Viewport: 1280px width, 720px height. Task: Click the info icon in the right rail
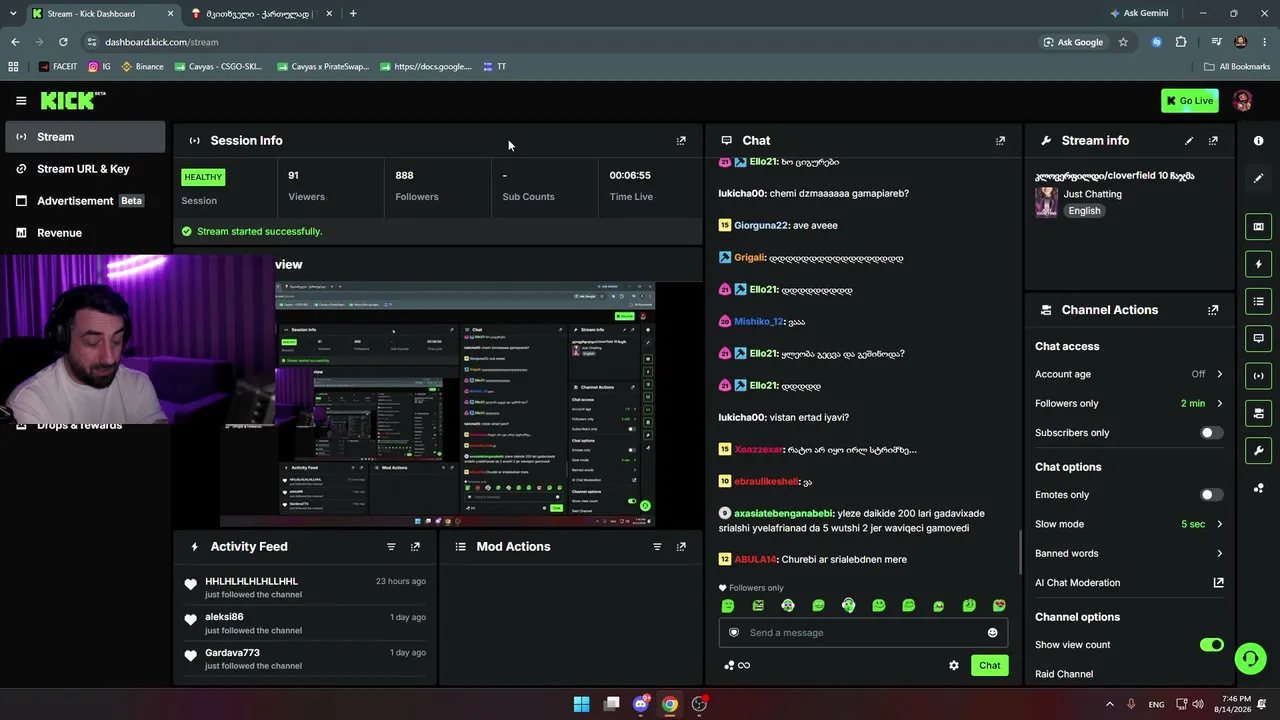click(1258, 141)
